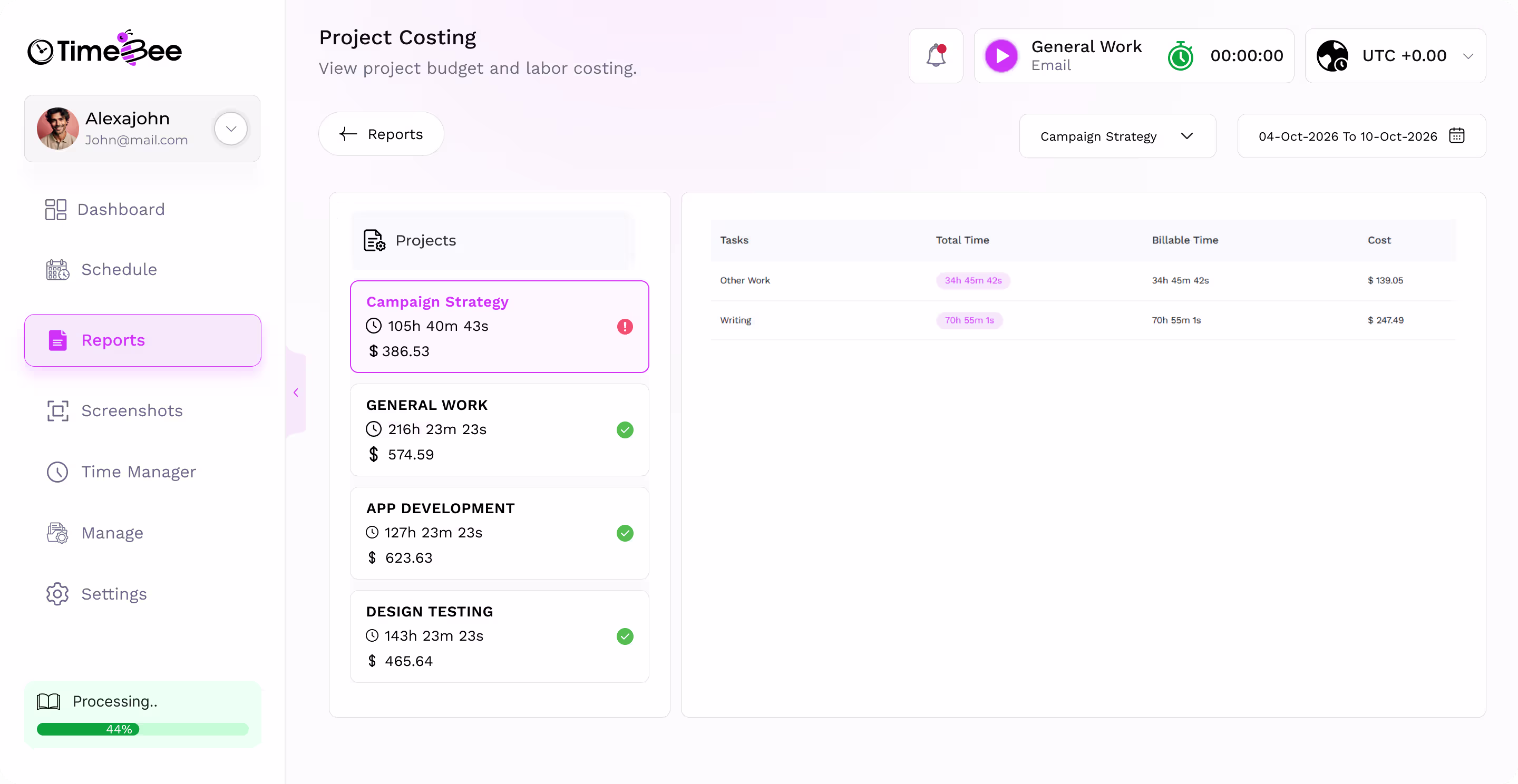Image resolution: width=1518 pixels, height=784 pixels.
Task: Click the 44% processing progress bar
Action: 142,729
